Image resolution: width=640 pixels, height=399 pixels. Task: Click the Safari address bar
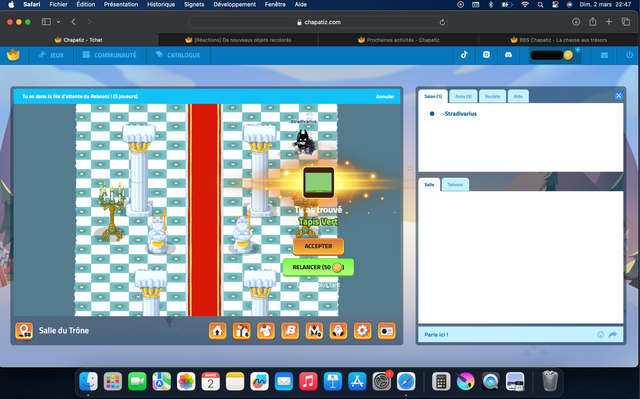[318, 22]
